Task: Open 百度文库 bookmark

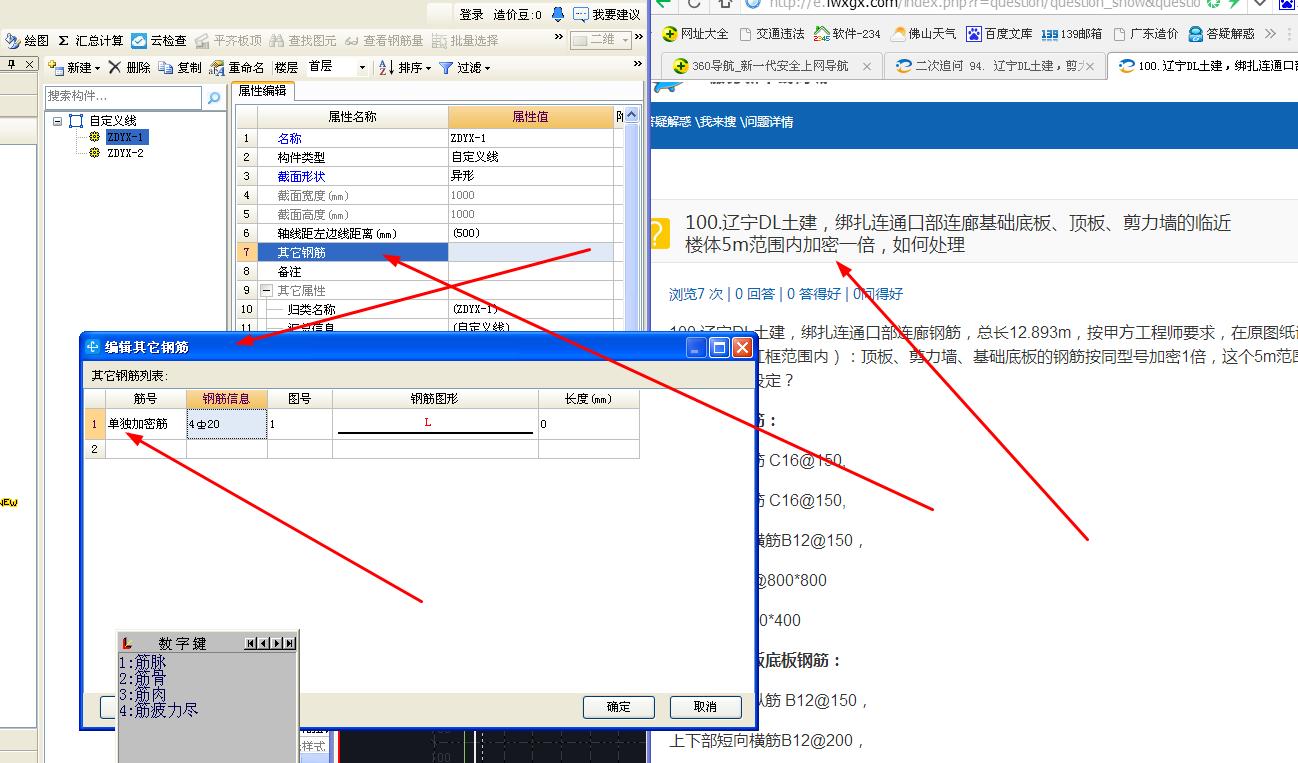Action: point(999,34)
